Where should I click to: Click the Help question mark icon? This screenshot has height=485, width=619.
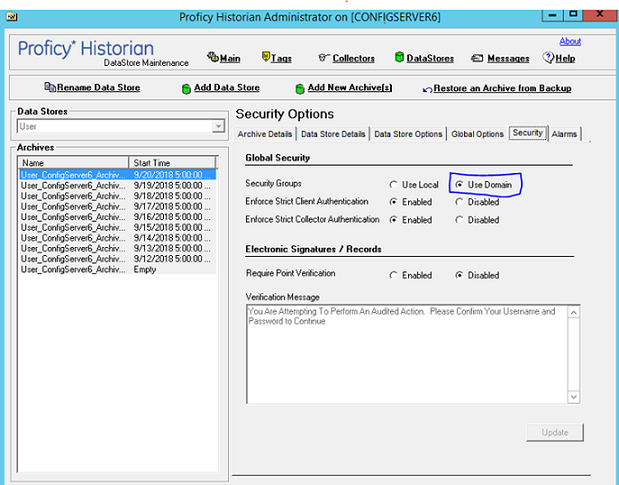point(548,57)
